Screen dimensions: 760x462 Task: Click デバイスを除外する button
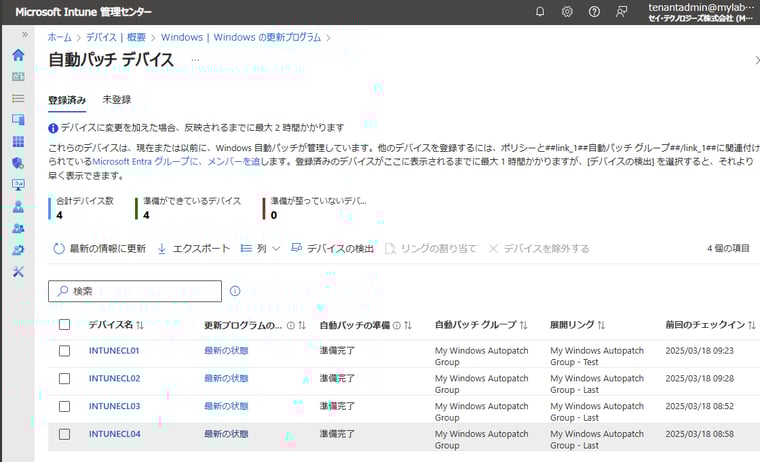[x=539, y=249]
